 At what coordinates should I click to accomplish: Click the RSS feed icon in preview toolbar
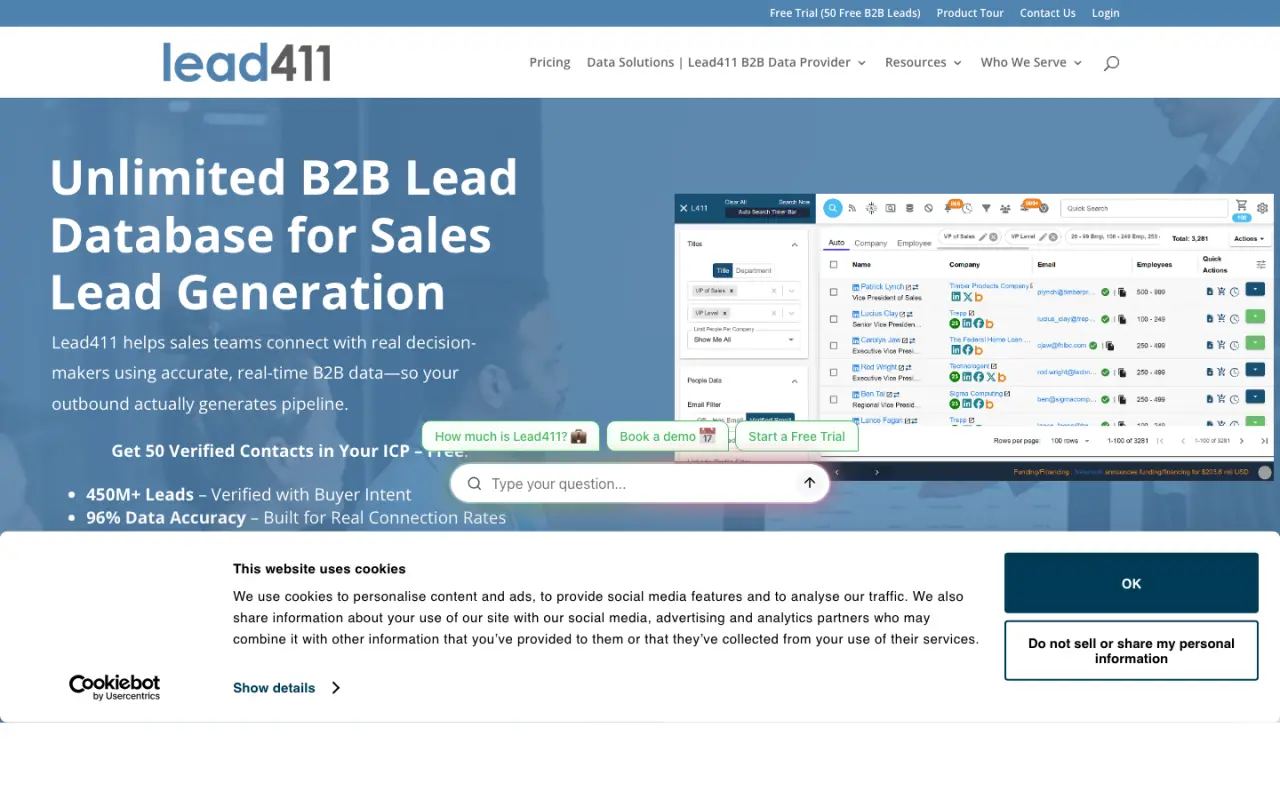pos(852,208)
